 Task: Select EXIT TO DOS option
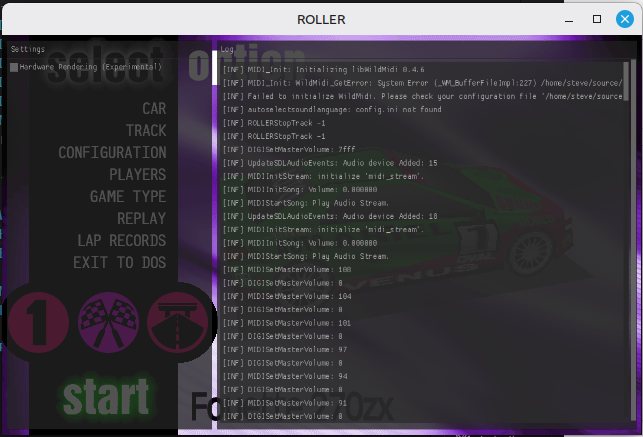[x=120, y=263]
